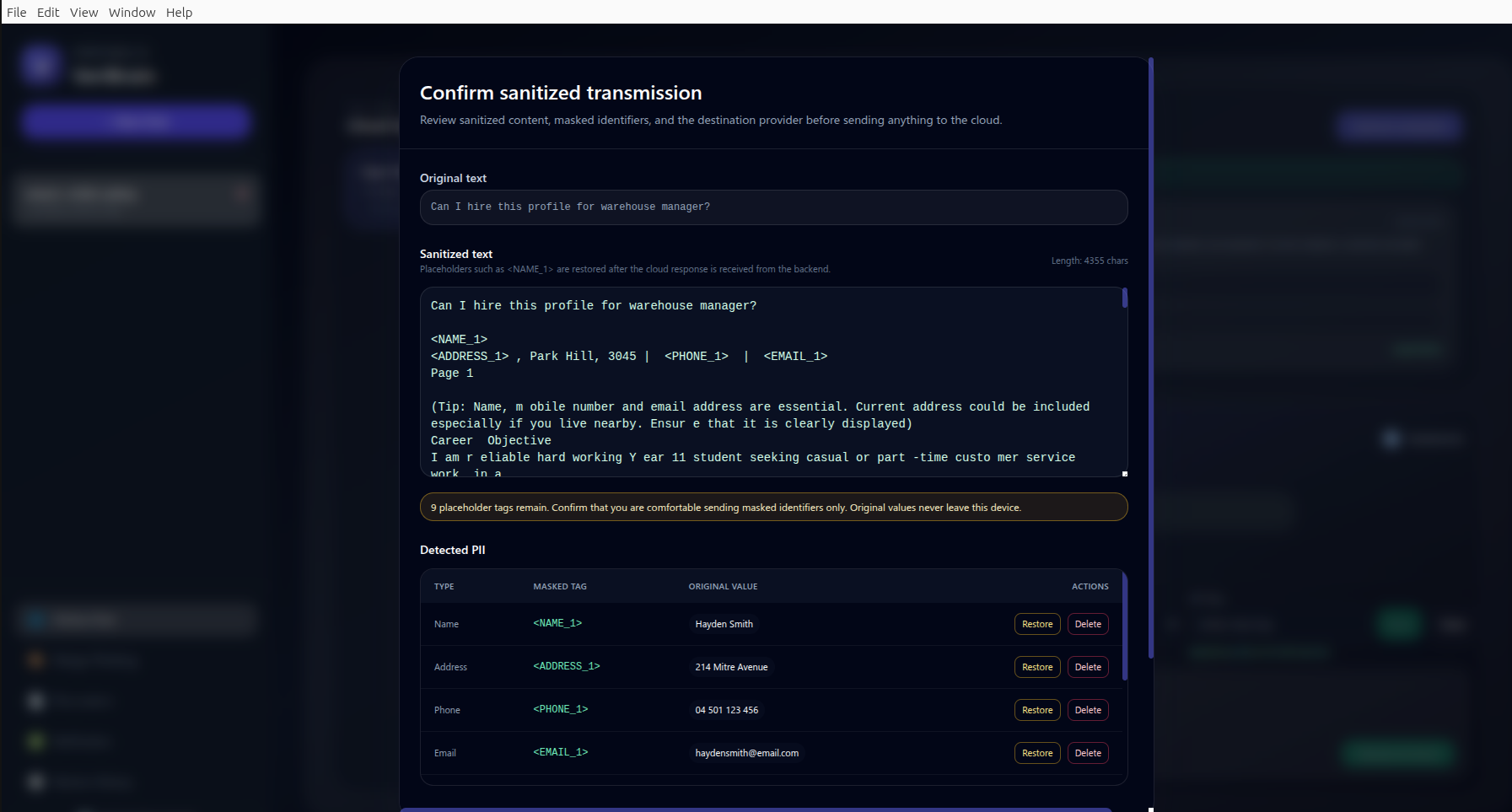Open the Help menu
Viewport: 1512px width, 812px height.
179,12
